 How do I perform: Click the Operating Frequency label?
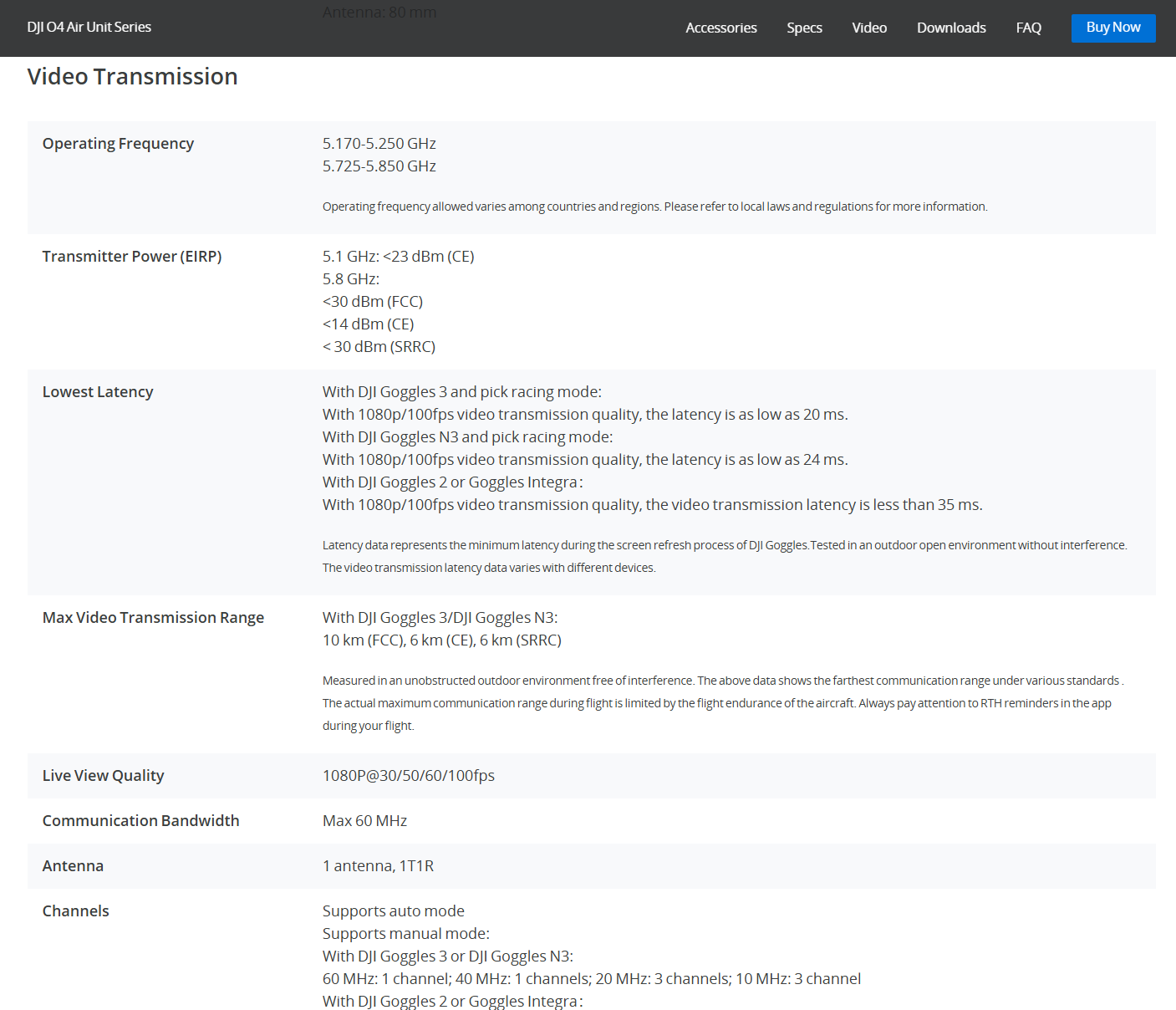click(118, 144)
